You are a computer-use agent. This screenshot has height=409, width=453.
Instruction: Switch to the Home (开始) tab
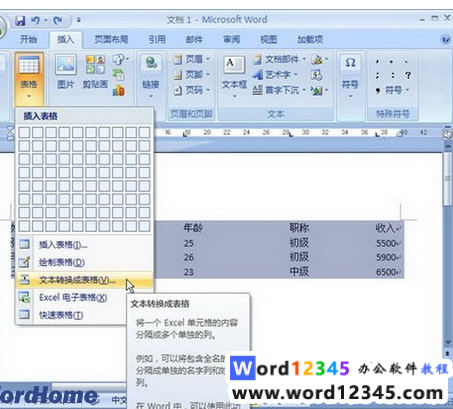pos(28,39)
